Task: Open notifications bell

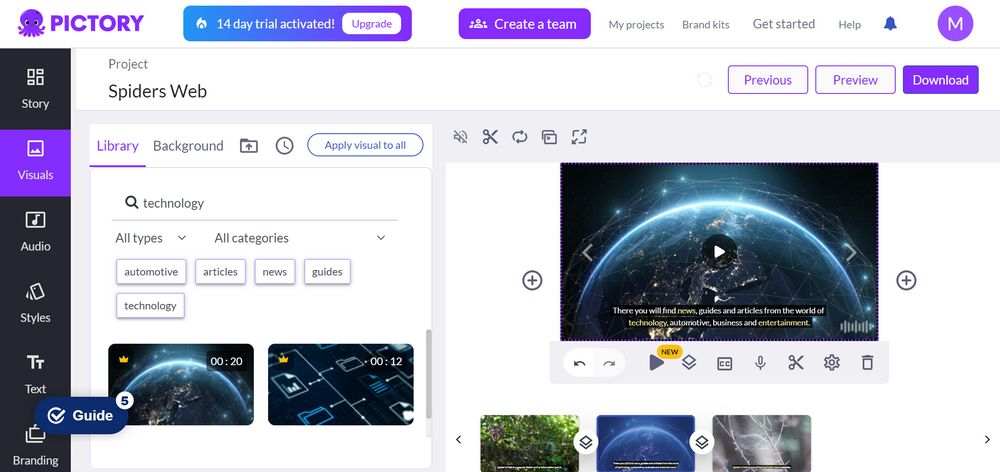Action: tap(890, 24)
